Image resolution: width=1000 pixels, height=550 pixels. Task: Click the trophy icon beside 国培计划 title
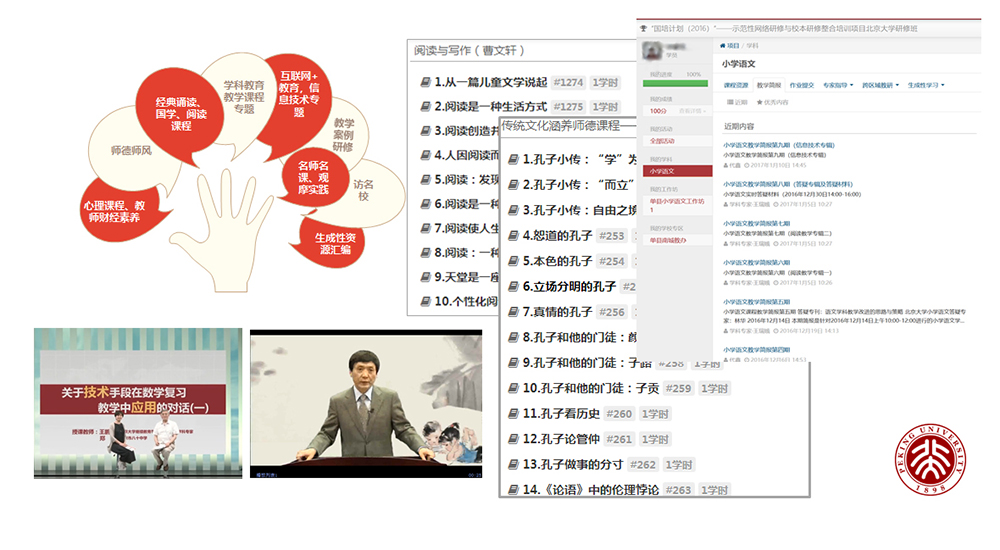(x=644, y=29)
